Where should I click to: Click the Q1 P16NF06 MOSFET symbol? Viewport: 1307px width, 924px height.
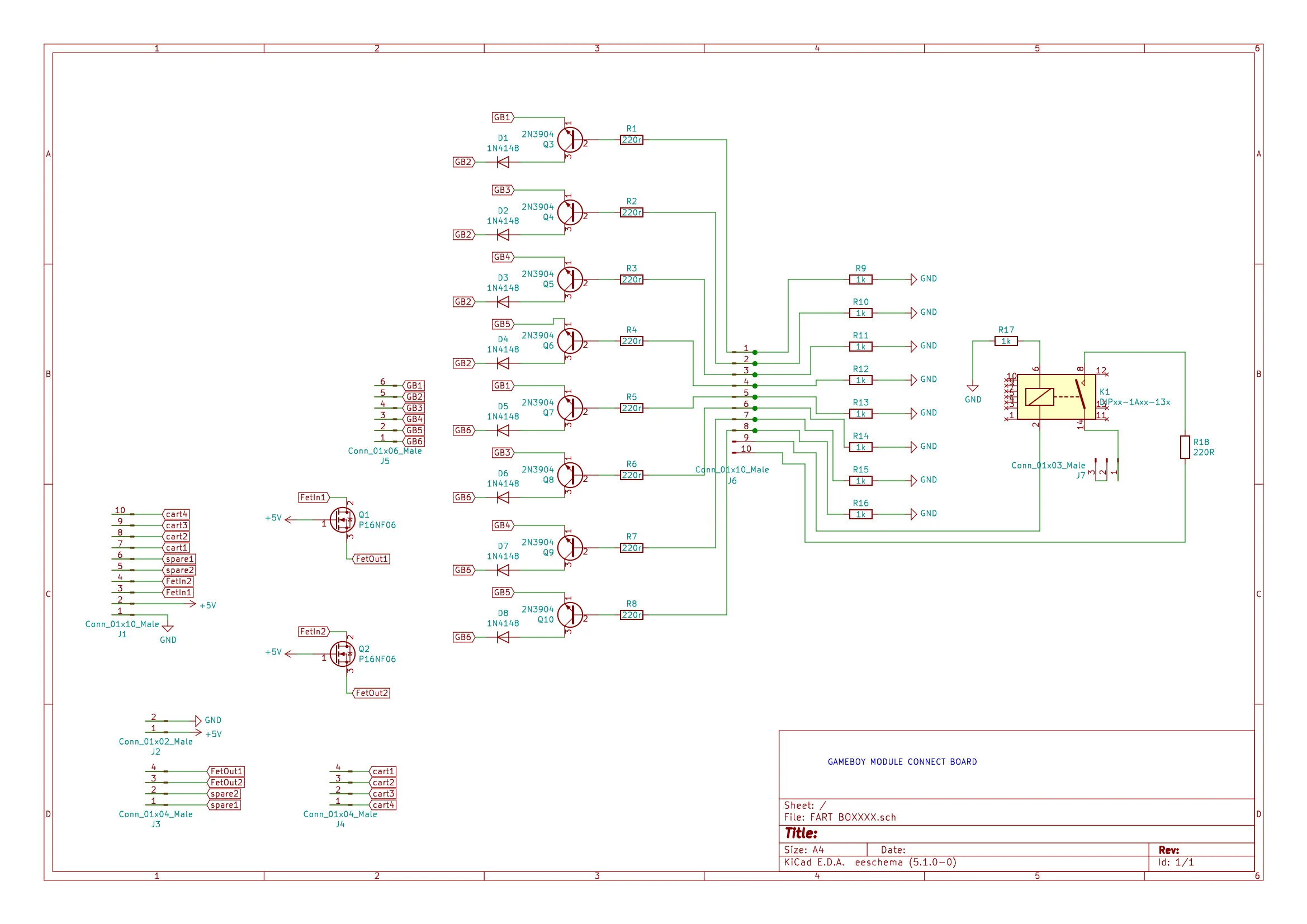pyautogui.click(x=343, y=520)
